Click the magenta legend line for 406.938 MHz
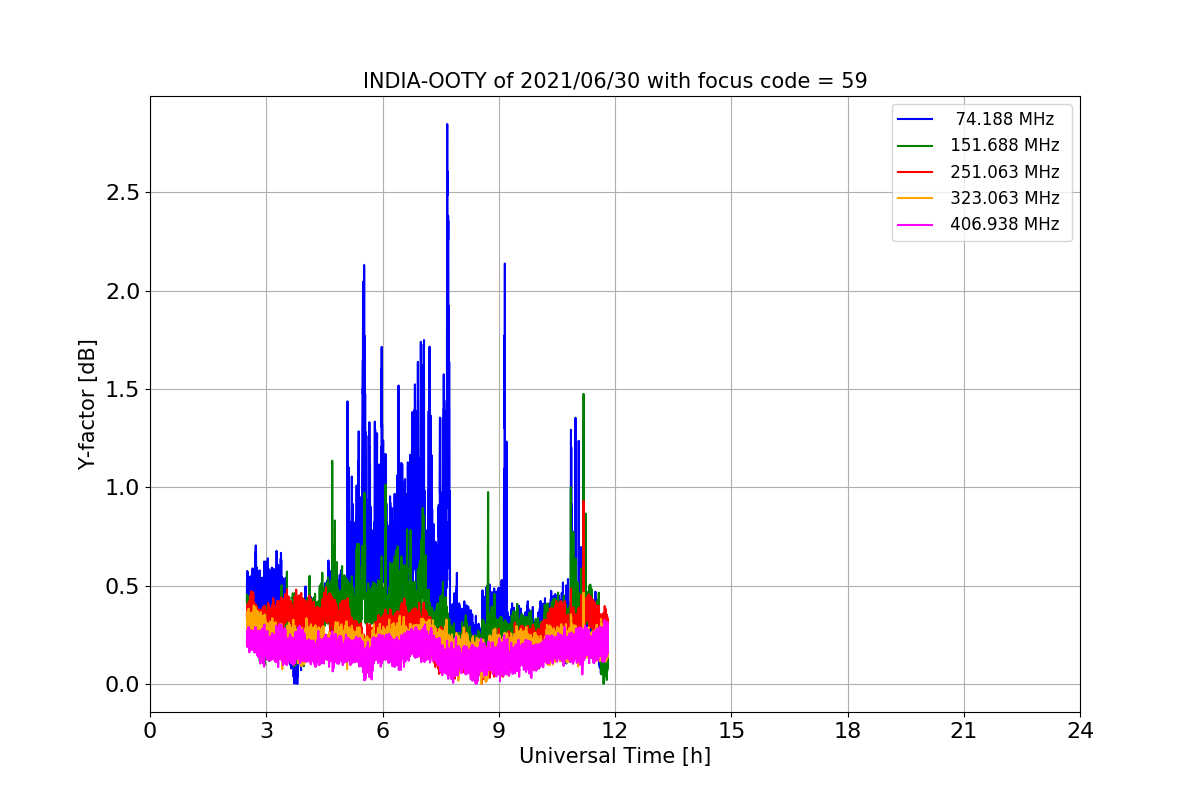Viewport: 1200px width, 800px height. (x=915, y=224)
